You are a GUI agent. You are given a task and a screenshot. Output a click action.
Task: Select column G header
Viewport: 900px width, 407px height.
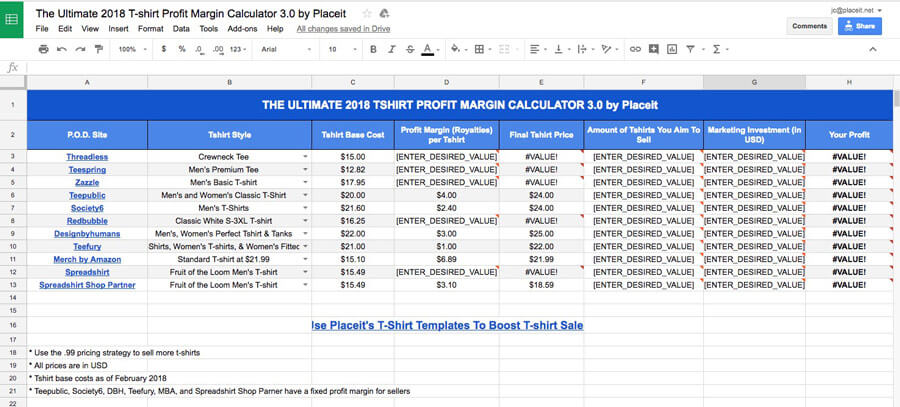pos(754,82)
